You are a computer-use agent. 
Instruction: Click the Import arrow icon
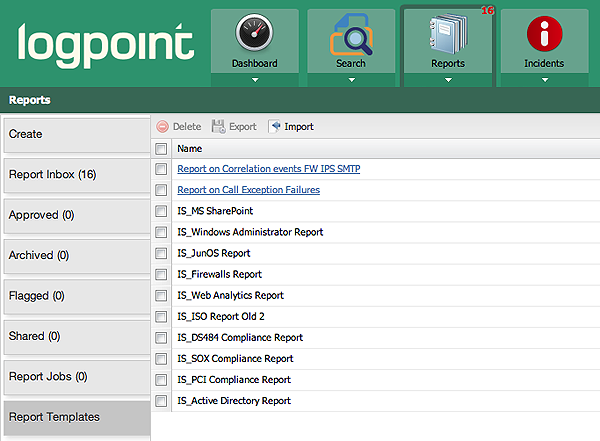pyautogui.click(x=276, y=127)
